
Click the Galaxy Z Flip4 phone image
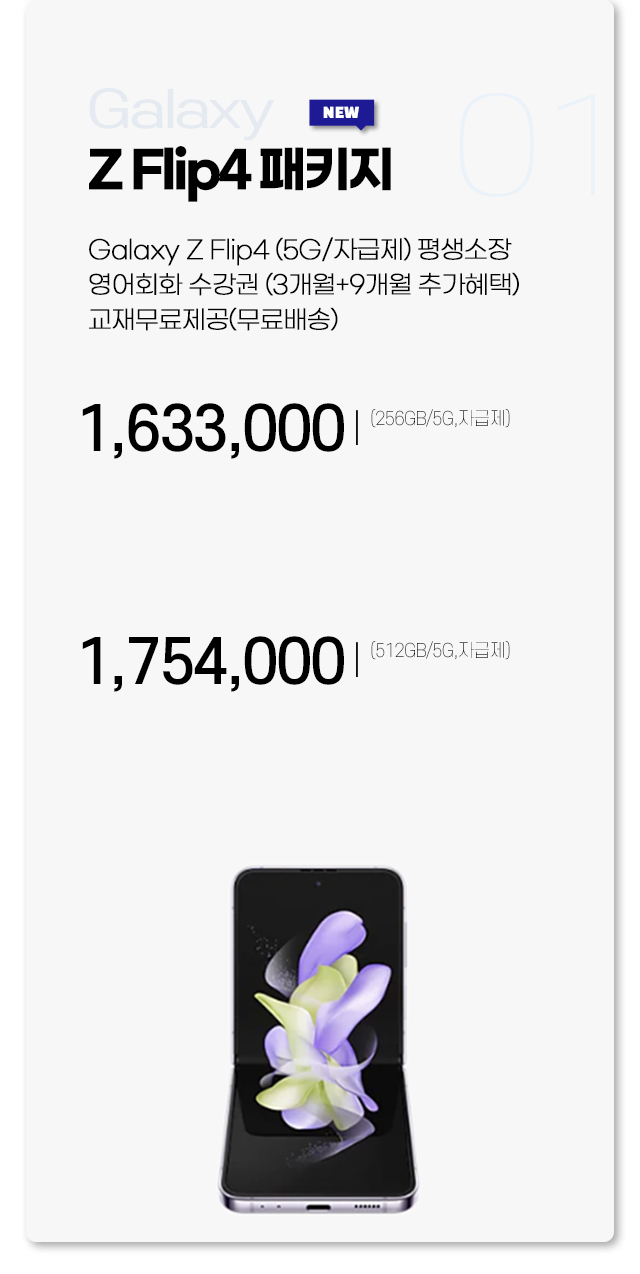click(318, 1040)
